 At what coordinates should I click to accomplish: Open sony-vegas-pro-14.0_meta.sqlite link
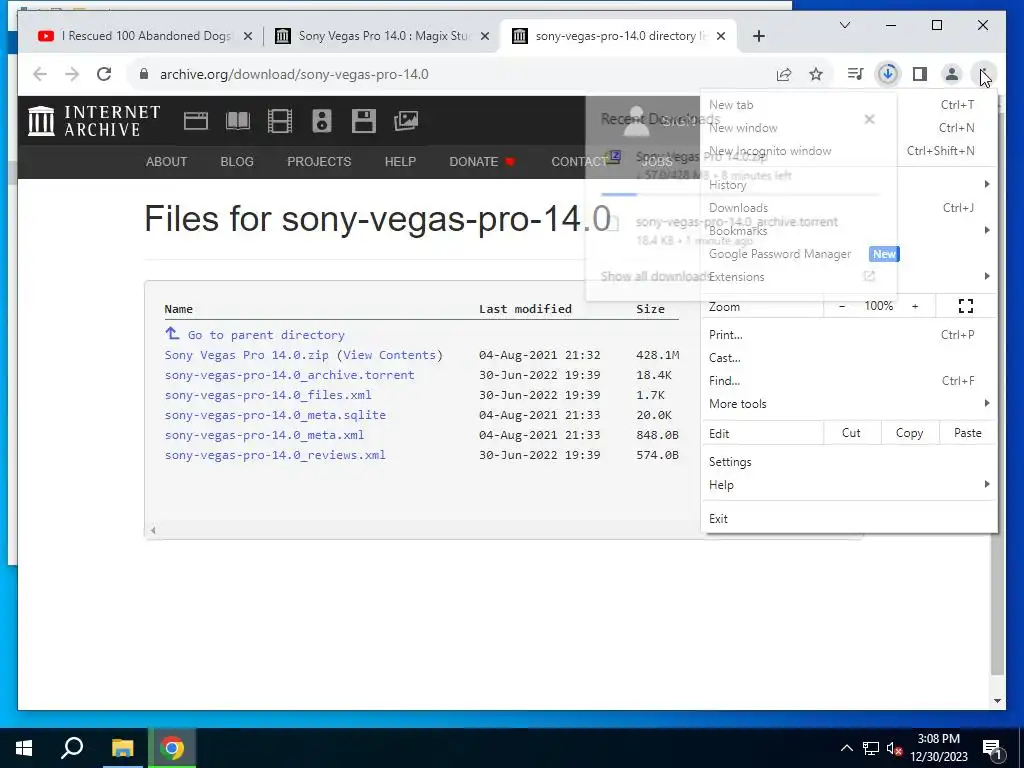click(275, 415)
